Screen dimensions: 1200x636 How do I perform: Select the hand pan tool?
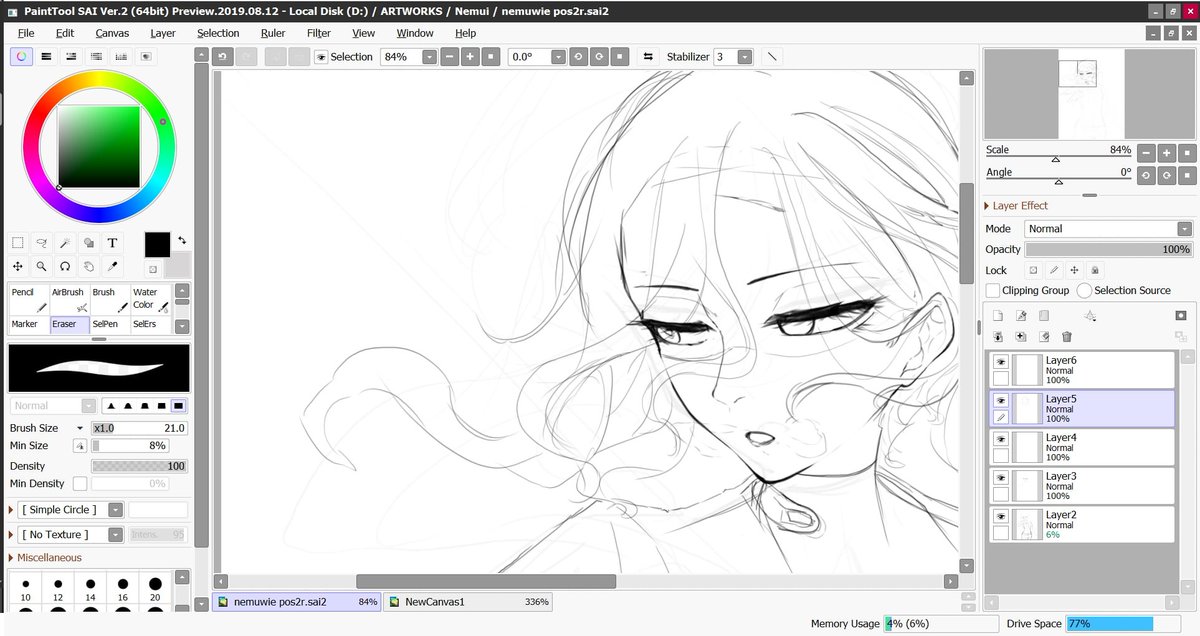pos(88,266)
